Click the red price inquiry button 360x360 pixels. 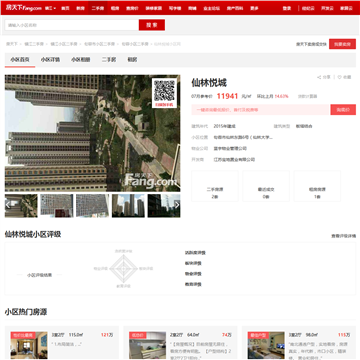point(343,110)
